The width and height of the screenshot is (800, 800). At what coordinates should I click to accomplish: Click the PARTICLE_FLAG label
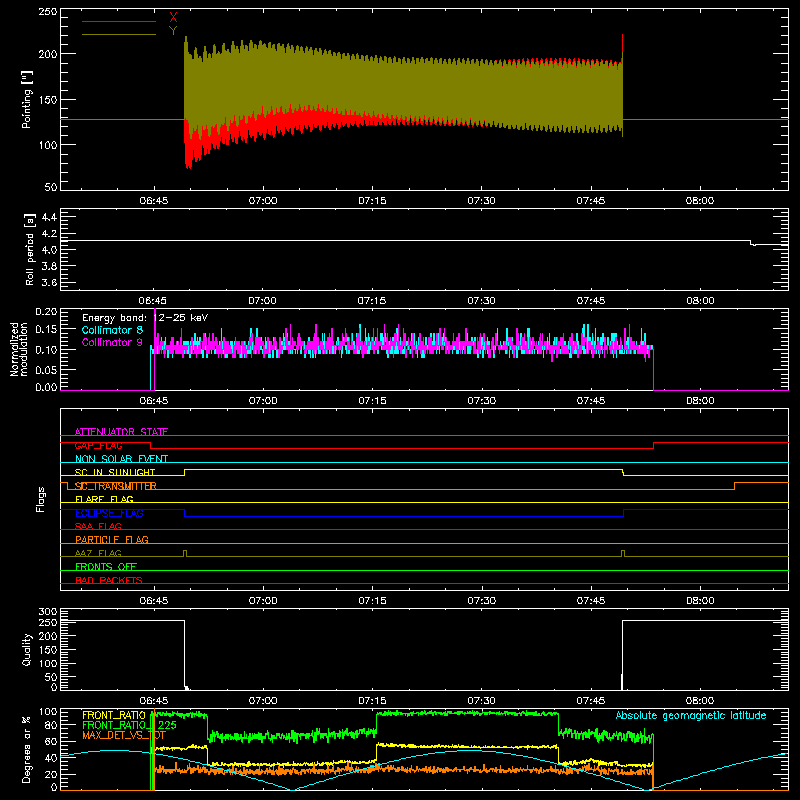pos(112,539)
